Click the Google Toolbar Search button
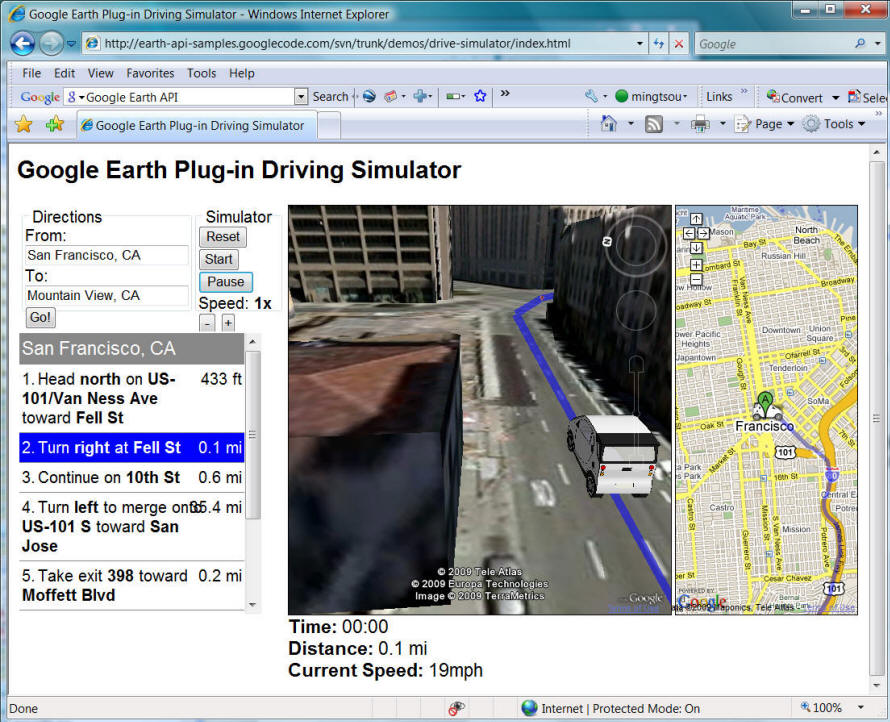This screenshot has height=722, width=890. tap(330, 97)
